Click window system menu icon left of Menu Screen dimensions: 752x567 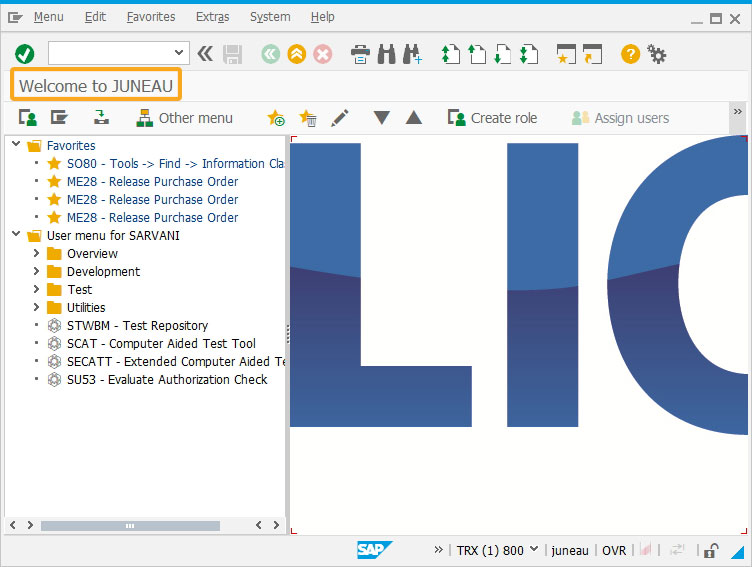[x=15, y=18]
